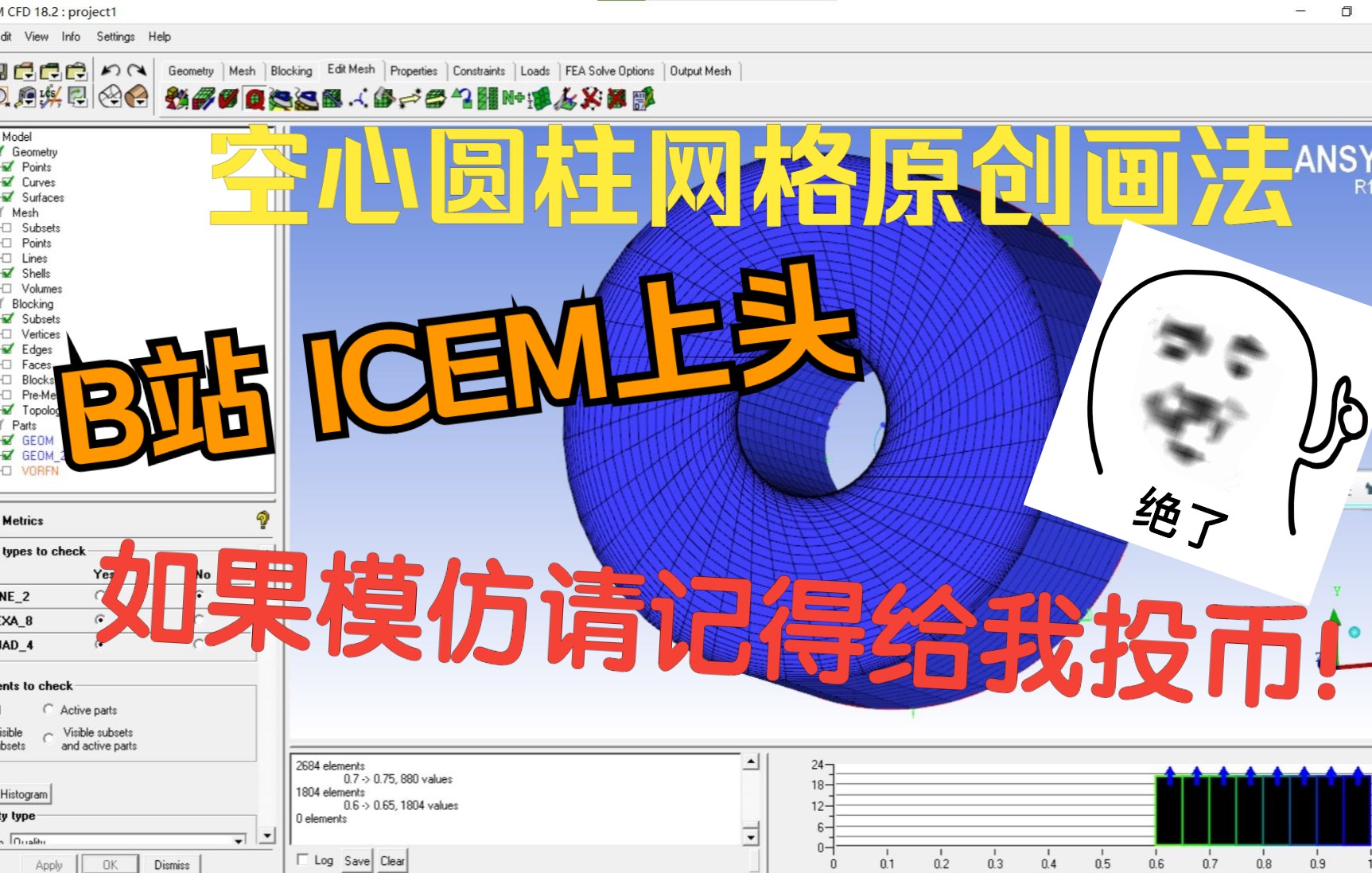Tick the Log checkbox
Screen dimensions: 1372x873
[x=302, y=859]
